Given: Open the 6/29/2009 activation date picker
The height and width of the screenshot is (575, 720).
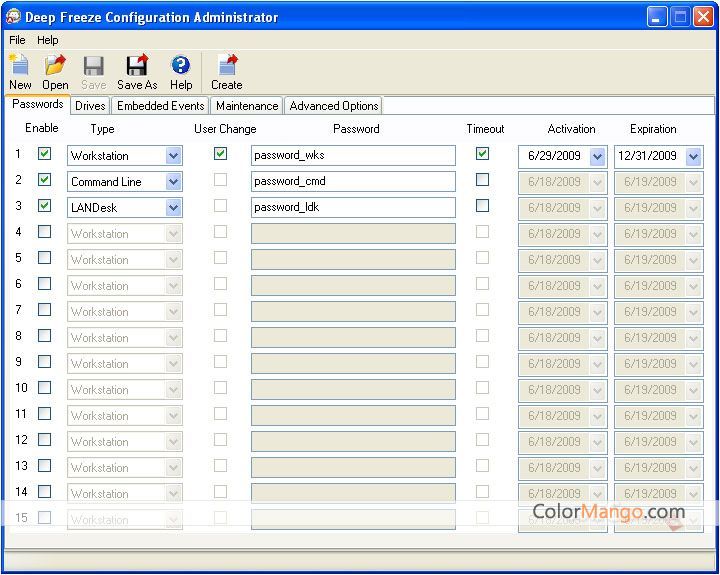Looking at the screenshot, I should [597, 156].
